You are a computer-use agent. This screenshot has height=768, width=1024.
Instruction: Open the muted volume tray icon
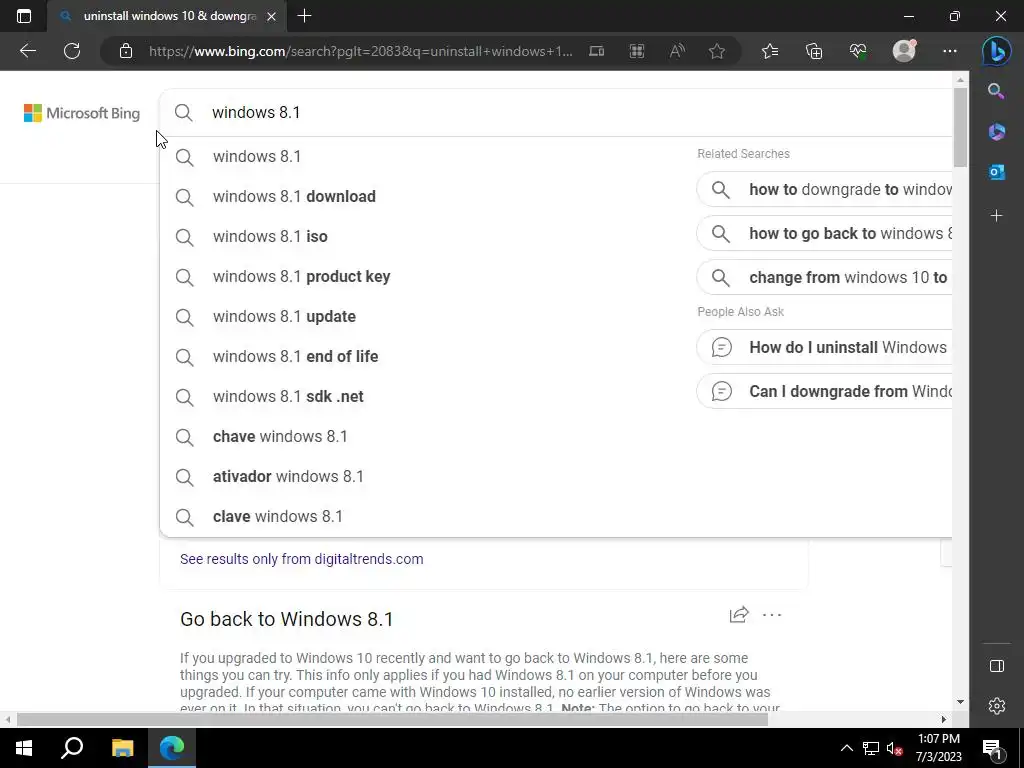(895, 748)
